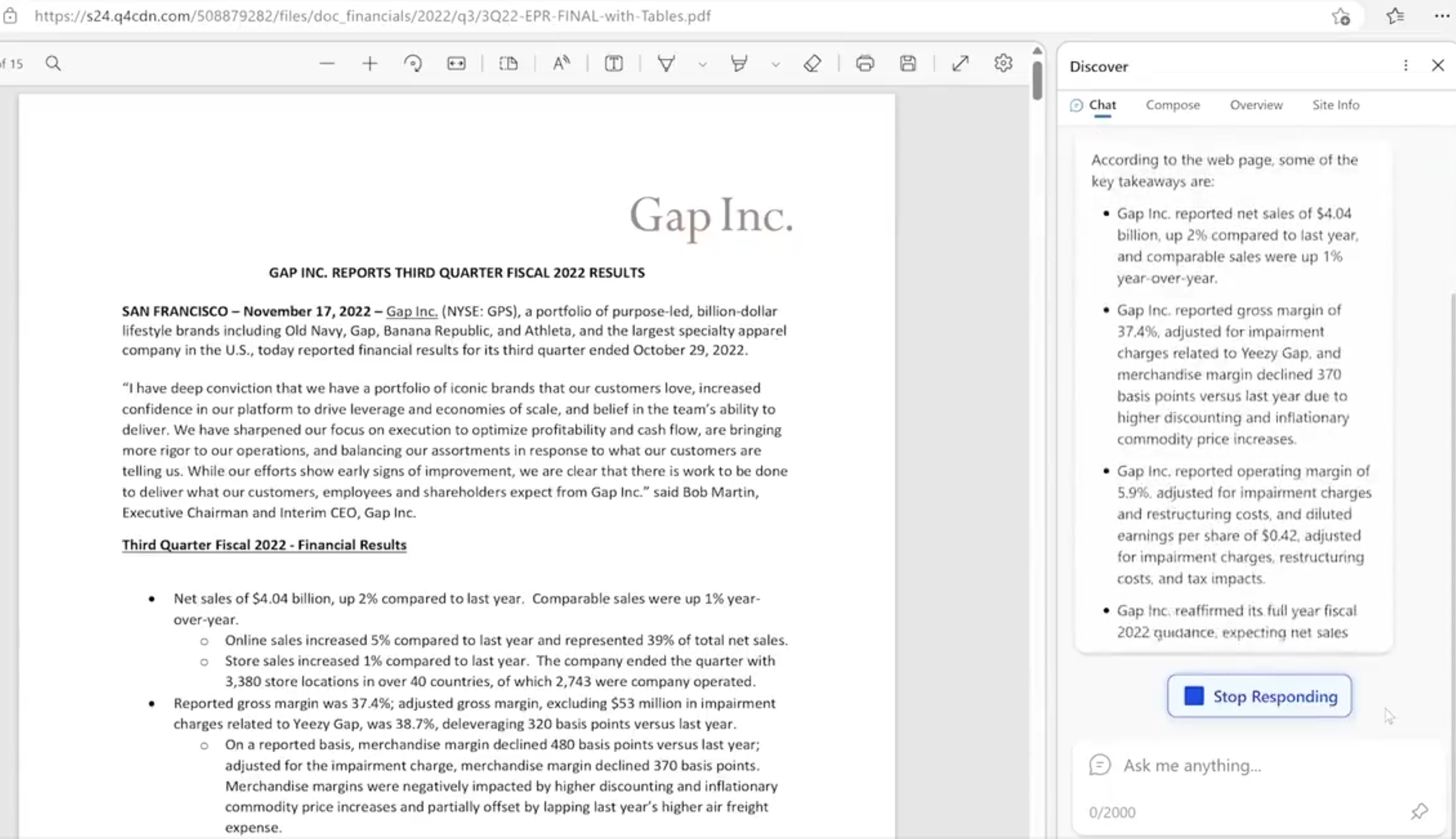The height and width of the screenshot is (839, 1456).
Task: View site security lock info
Action: tap(10, 15)
